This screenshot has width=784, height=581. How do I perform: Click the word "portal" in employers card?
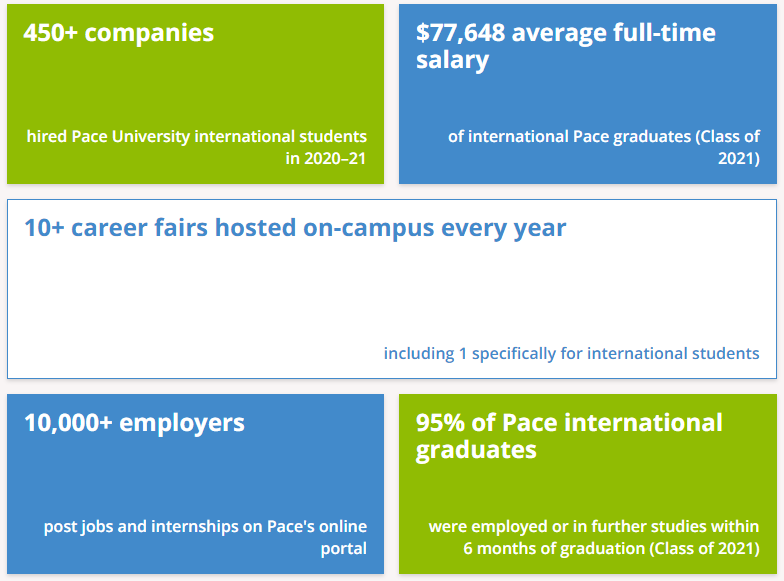coord(344,548)
